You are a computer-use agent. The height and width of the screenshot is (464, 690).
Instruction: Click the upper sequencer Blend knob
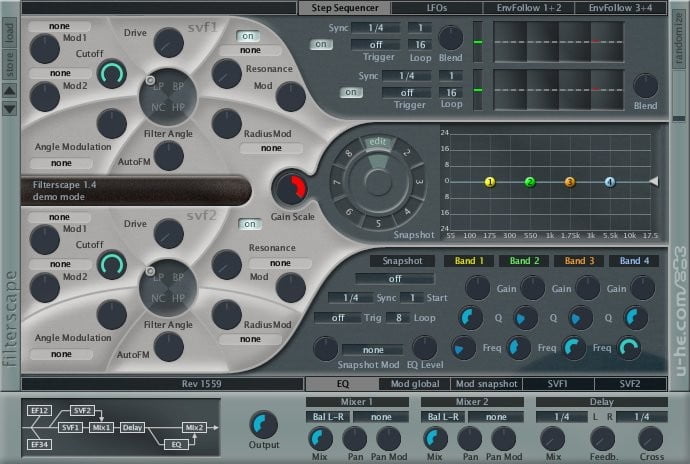[451, 38]
